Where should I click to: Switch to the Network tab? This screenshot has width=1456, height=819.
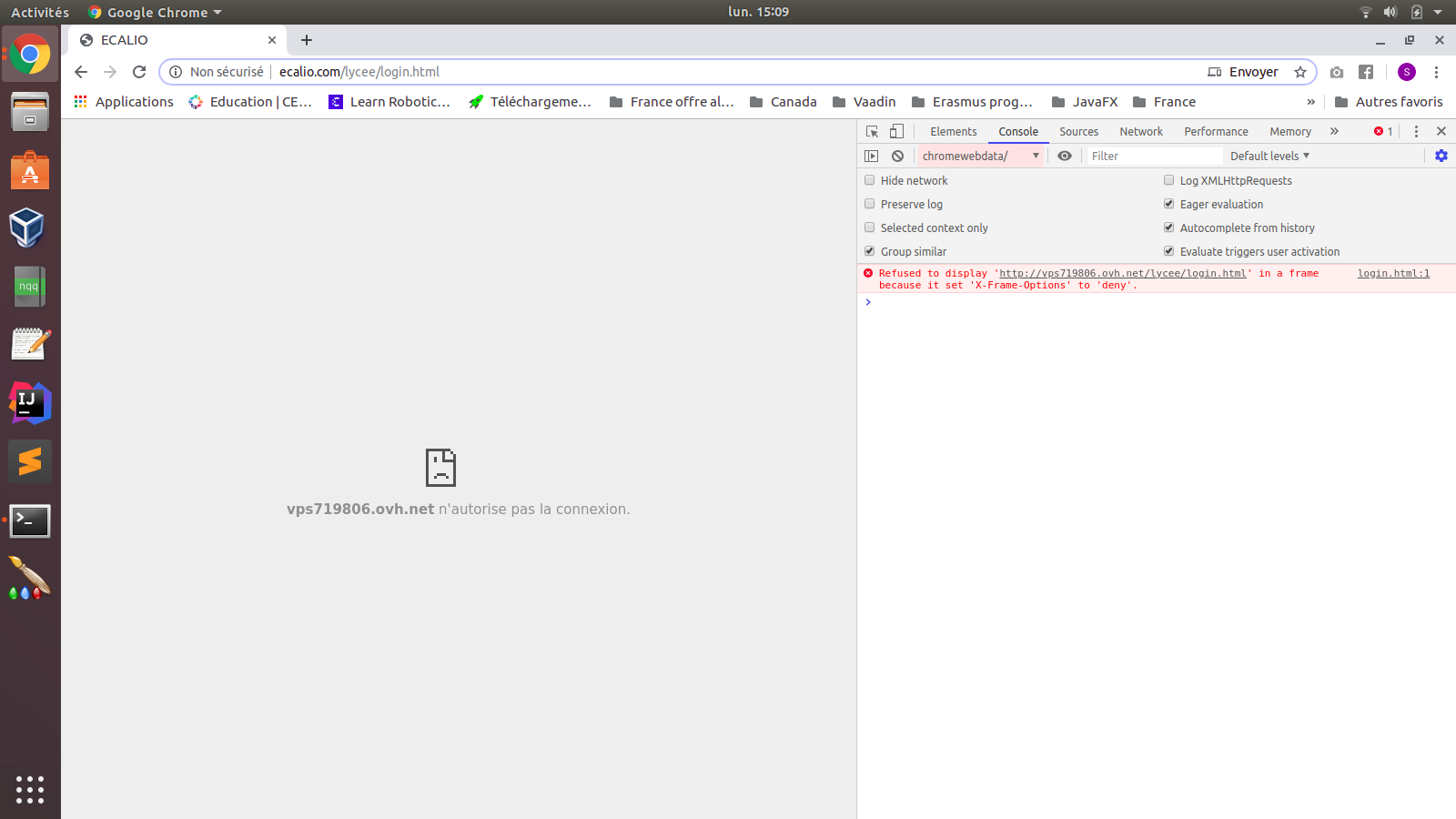point(1141,131)
